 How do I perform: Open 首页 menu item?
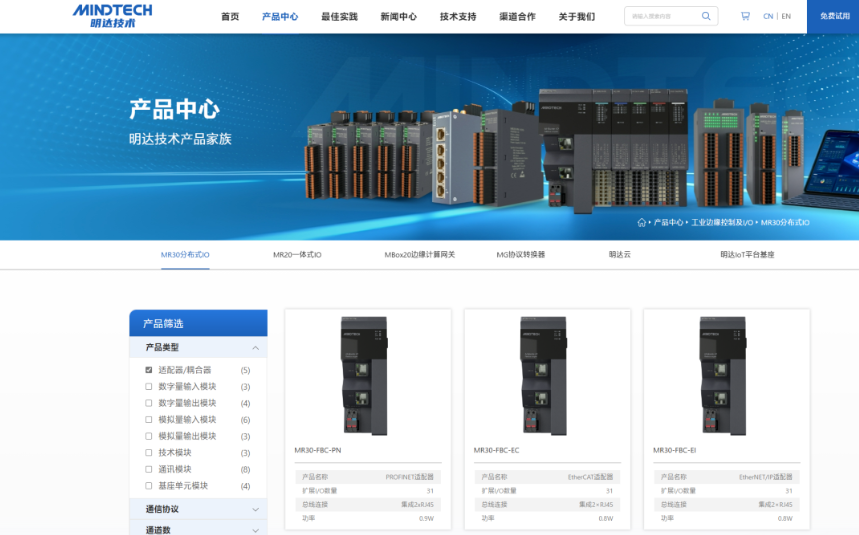coord(230,16)
